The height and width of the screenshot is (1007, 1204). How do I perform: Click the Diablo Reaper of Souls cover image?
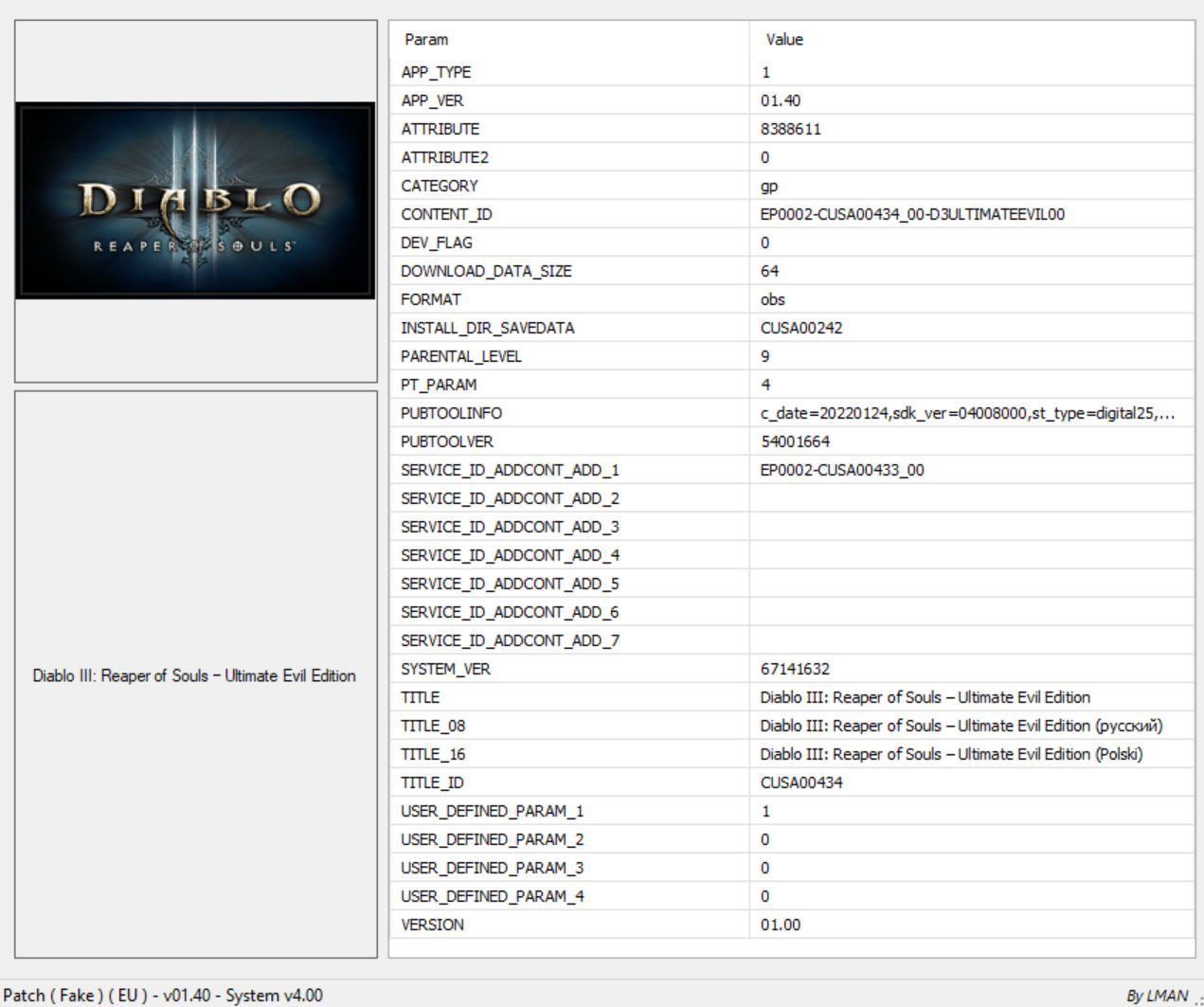pyautogui.click(x=195, y=201)
